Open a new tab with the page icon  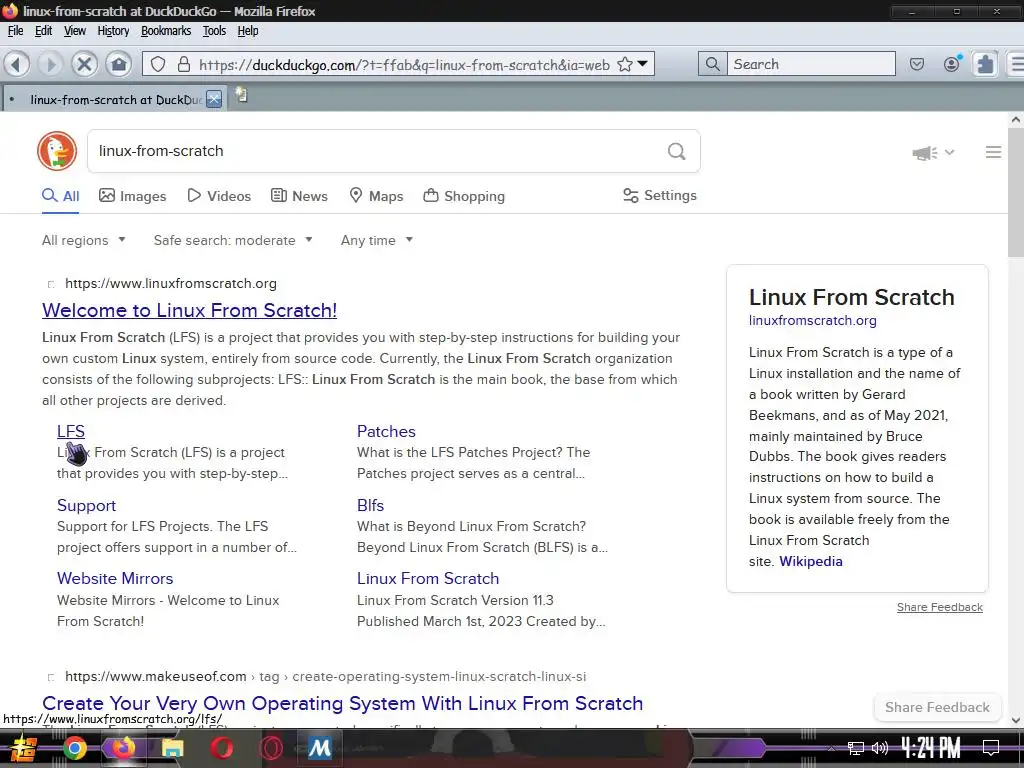(242, 95)
